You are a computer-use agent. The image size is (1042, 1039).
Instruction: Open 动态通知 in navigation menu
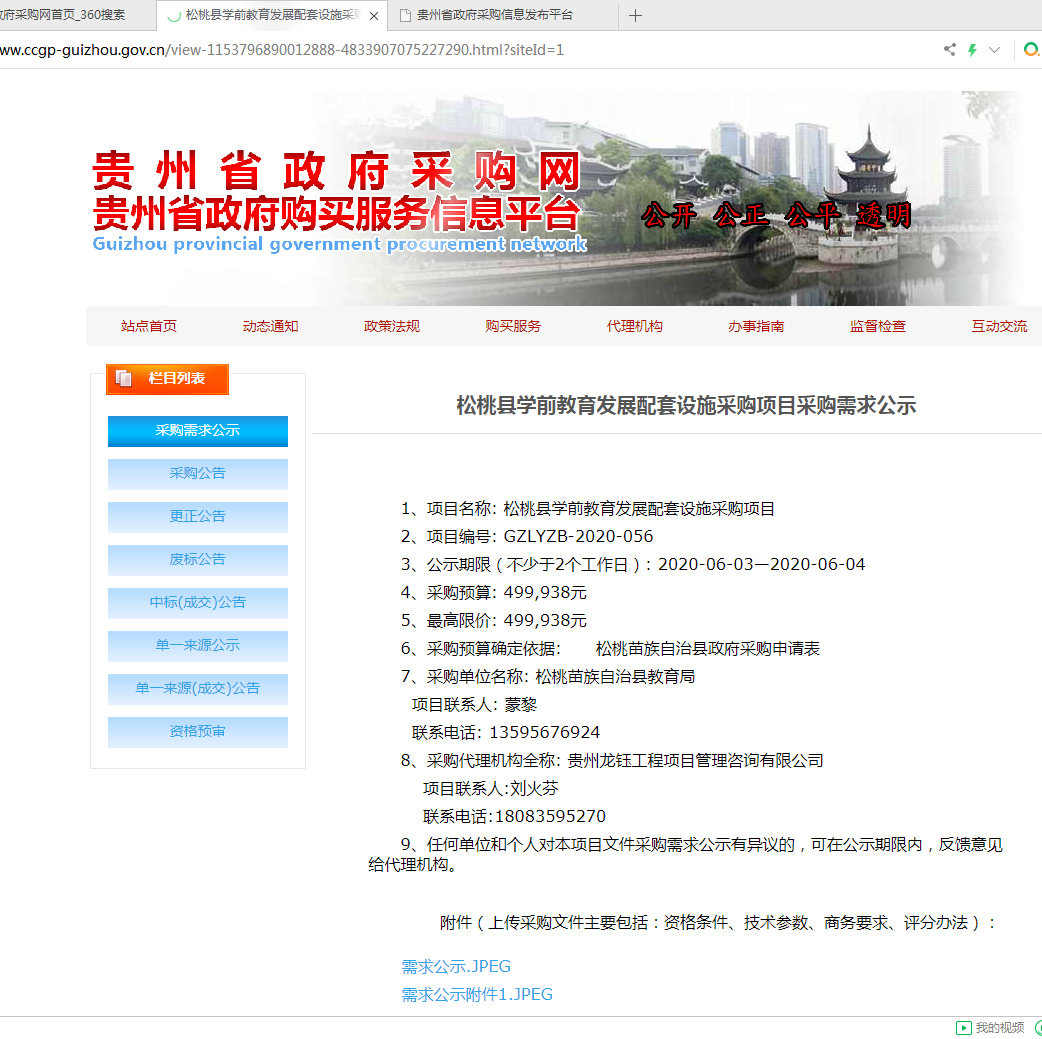pos(270,326)
